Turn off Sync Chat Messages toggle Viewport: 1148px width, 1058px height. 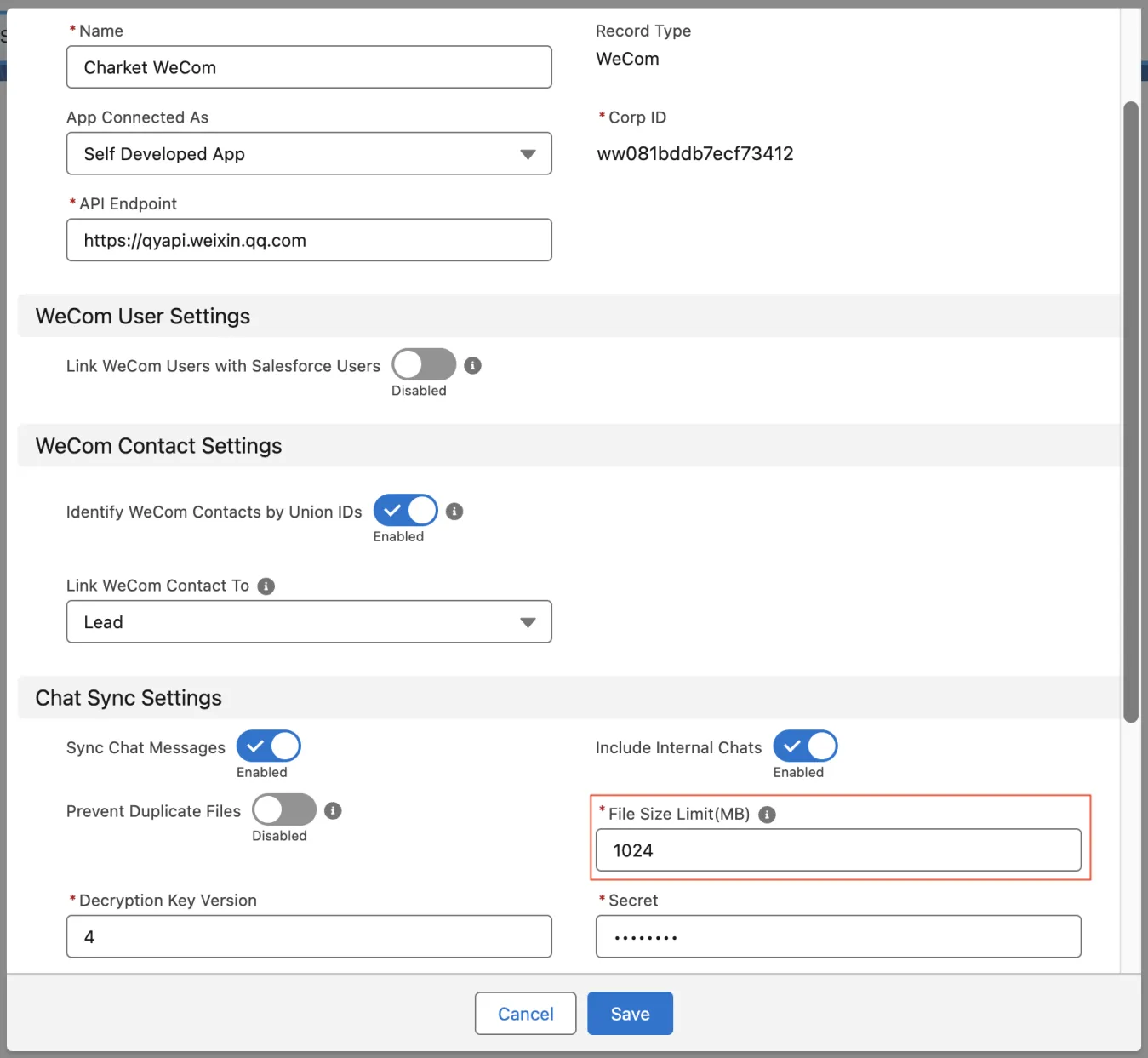tap(269, 746)
